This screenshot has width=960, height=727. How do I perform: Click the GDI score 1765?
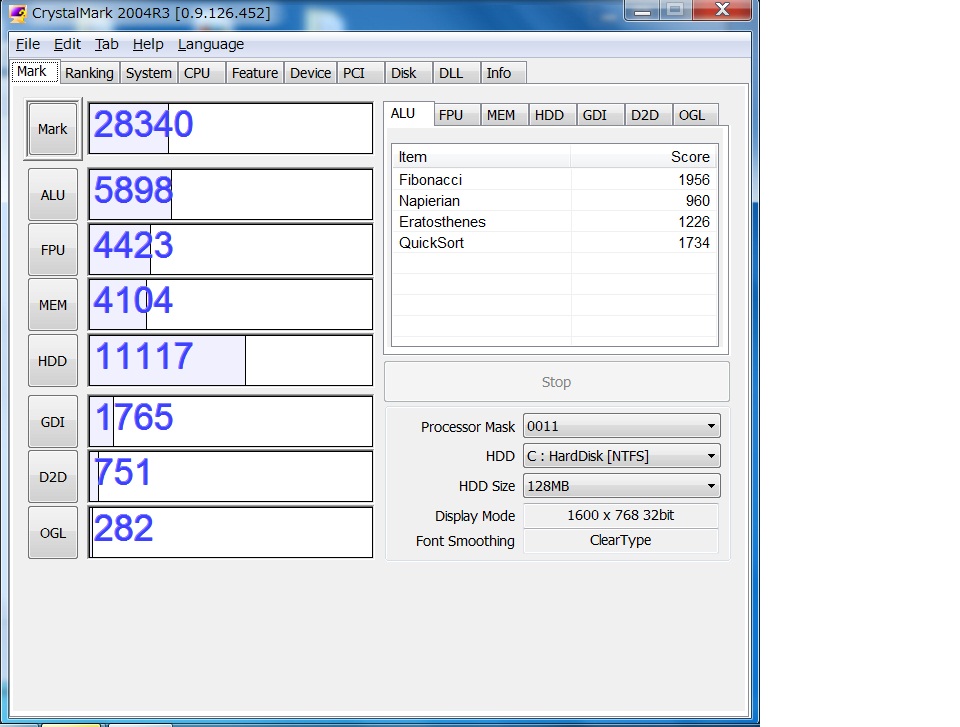134,417
